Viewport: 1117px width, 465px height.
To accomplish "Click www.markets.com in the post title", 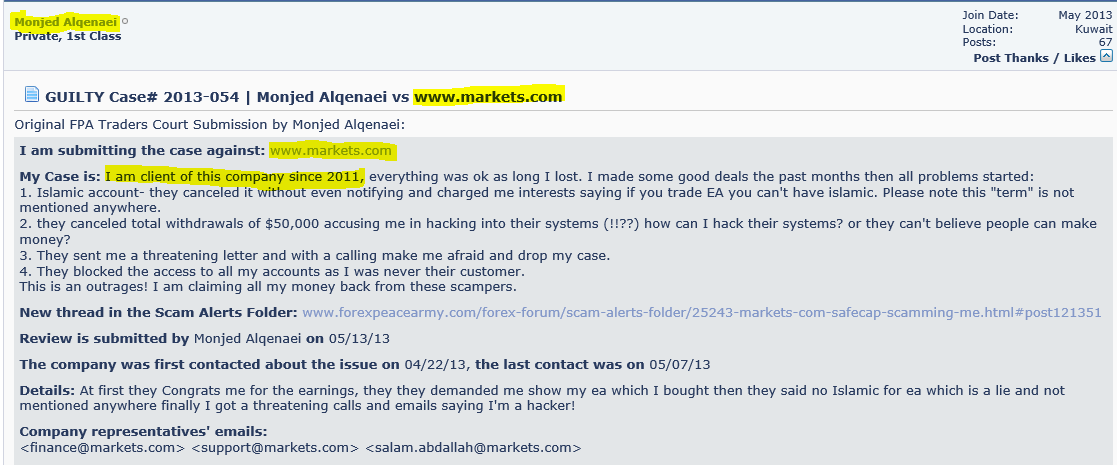I will tap(489, 96).
